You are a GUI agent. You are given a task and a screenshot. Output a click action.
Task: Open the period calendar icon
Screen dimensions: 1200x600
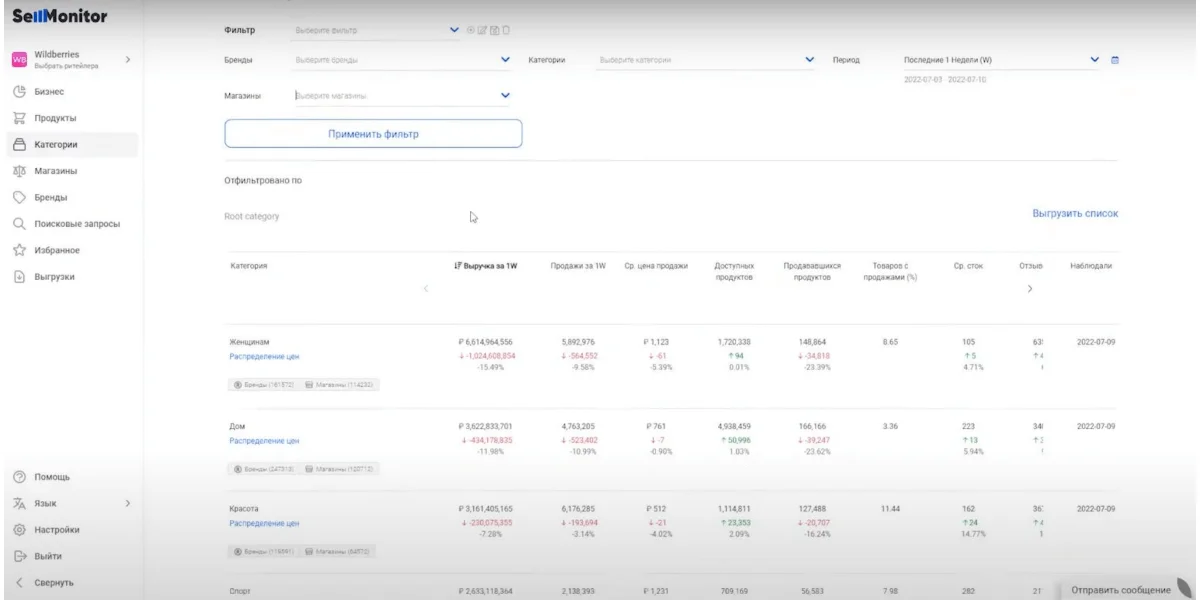point(1115,61)
